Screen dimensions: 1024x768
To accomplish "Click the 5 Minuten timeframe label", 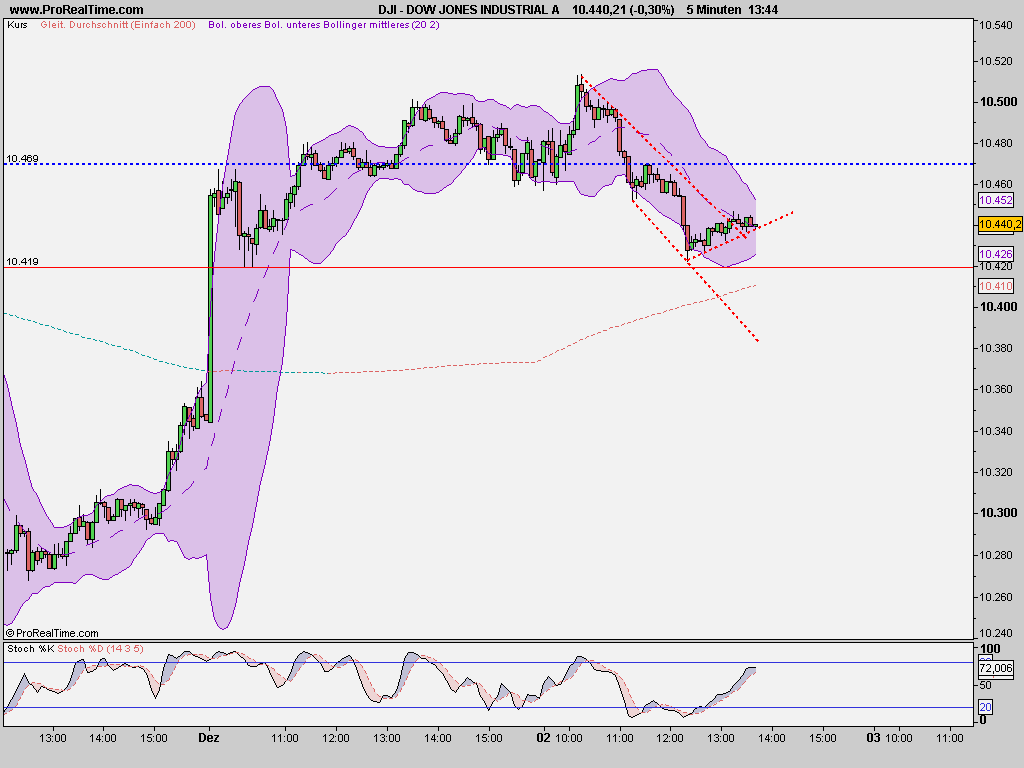I will point(714,10).
